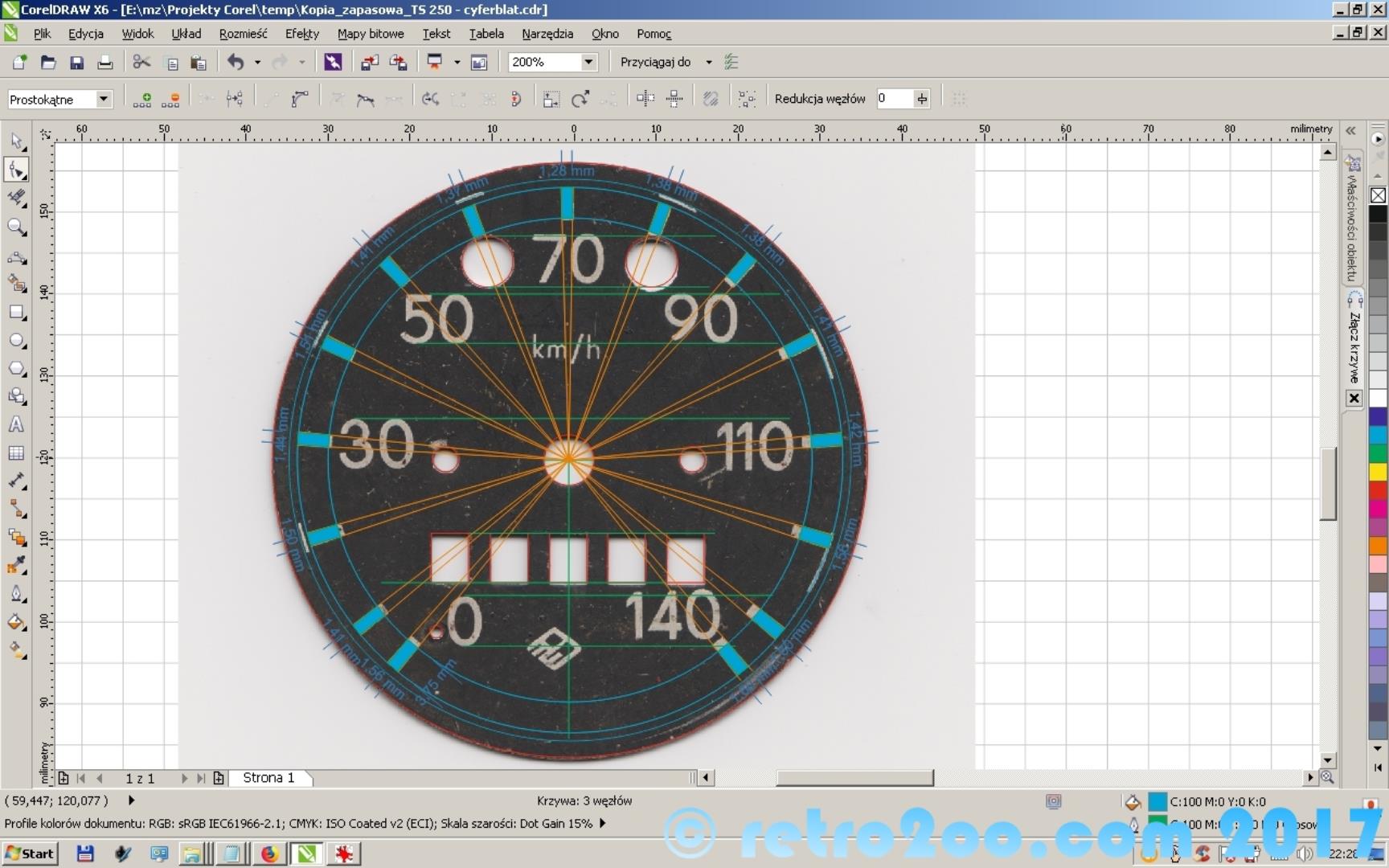Open the Przyciągaj do dropdown
Screen dimensions: 1389x868
708,63
